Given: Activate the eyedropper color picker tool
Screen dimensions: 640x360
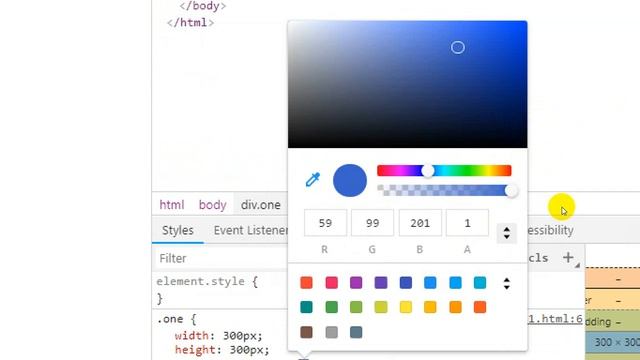Looking at the screenshot, I should [x=313, y=180].
